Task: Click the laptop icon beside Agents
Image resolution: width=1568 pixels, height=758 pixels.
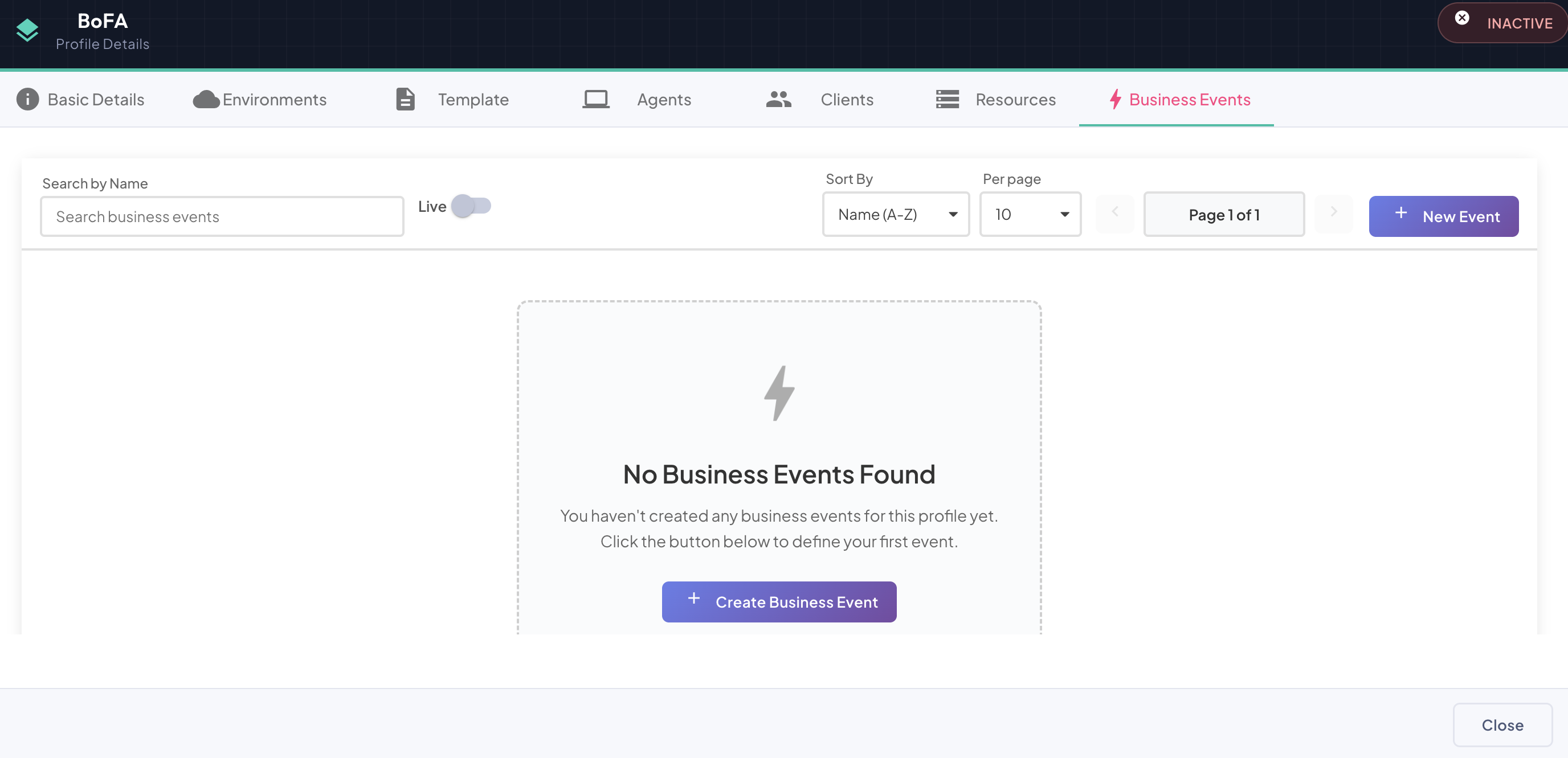Action: click(596, 99)
